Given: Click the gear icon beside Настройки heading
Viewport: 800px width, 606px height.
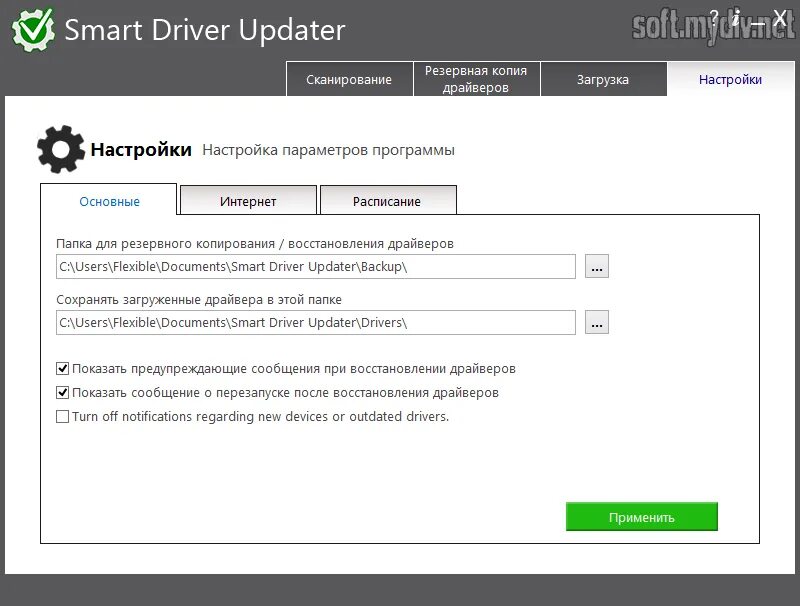Looking at the screenshot, I should click(61, 149).
